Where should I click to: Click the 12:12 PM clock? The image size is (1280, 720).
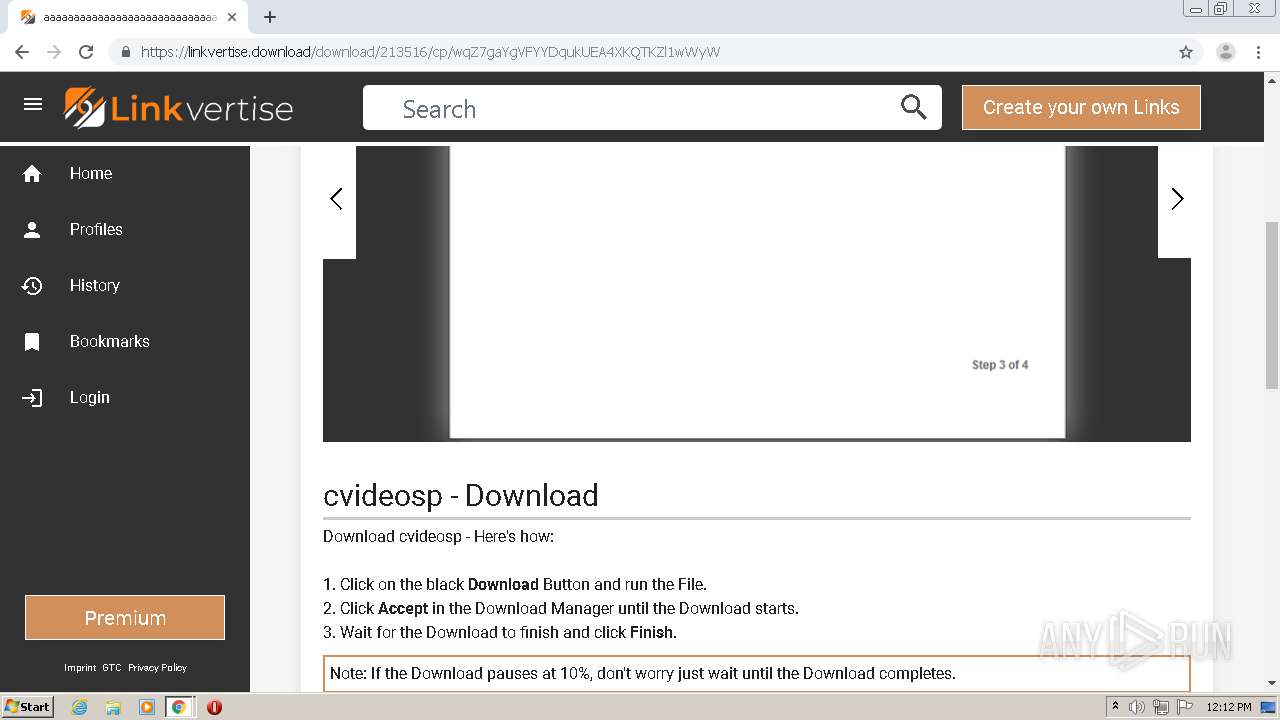coord(1229,707)
